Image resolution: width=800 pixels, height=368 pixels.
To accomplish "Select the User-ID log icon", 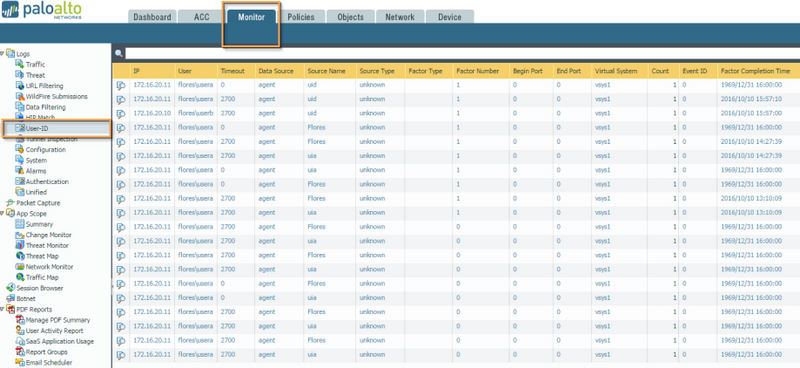I will pyautogui.click(x=19, y=128).
